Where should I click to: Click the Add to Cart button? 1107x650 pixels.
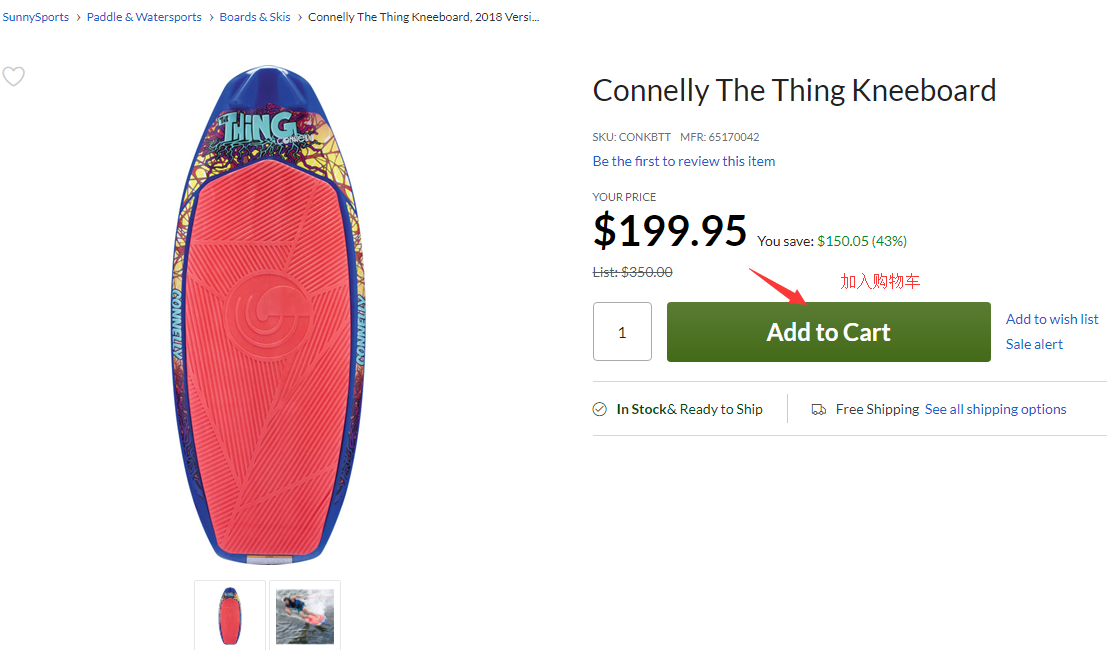(828, 332)
